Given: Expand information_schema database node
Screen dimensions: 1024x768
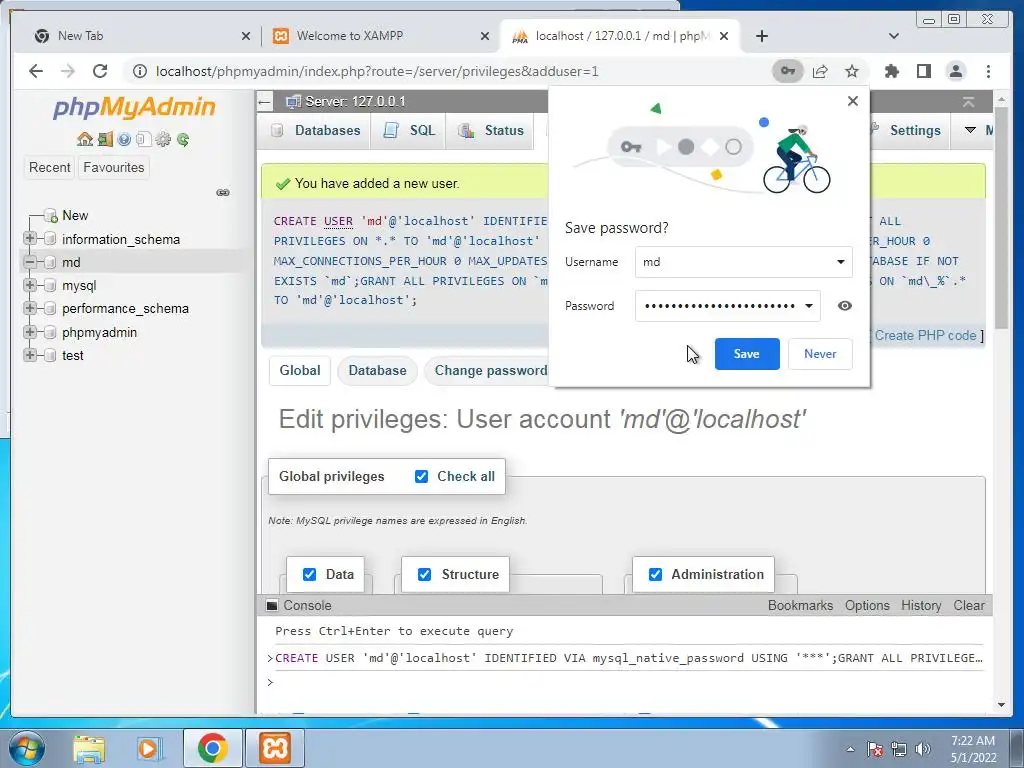Looking at the screenshot, I should pyautogui.click(x=29, y=239).
